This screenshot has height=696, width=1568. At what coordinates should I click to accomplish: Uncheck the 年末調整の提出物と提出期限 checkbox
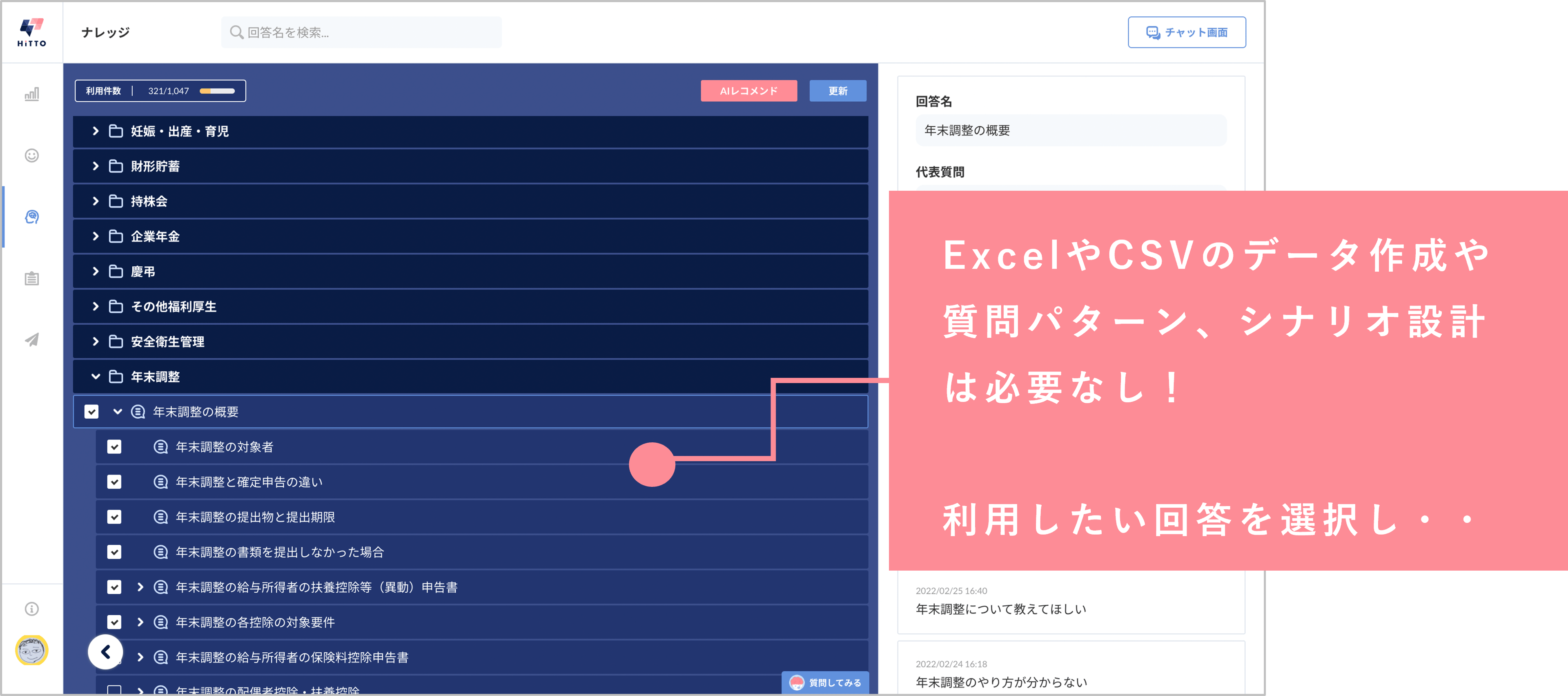(x=114, y=517)
